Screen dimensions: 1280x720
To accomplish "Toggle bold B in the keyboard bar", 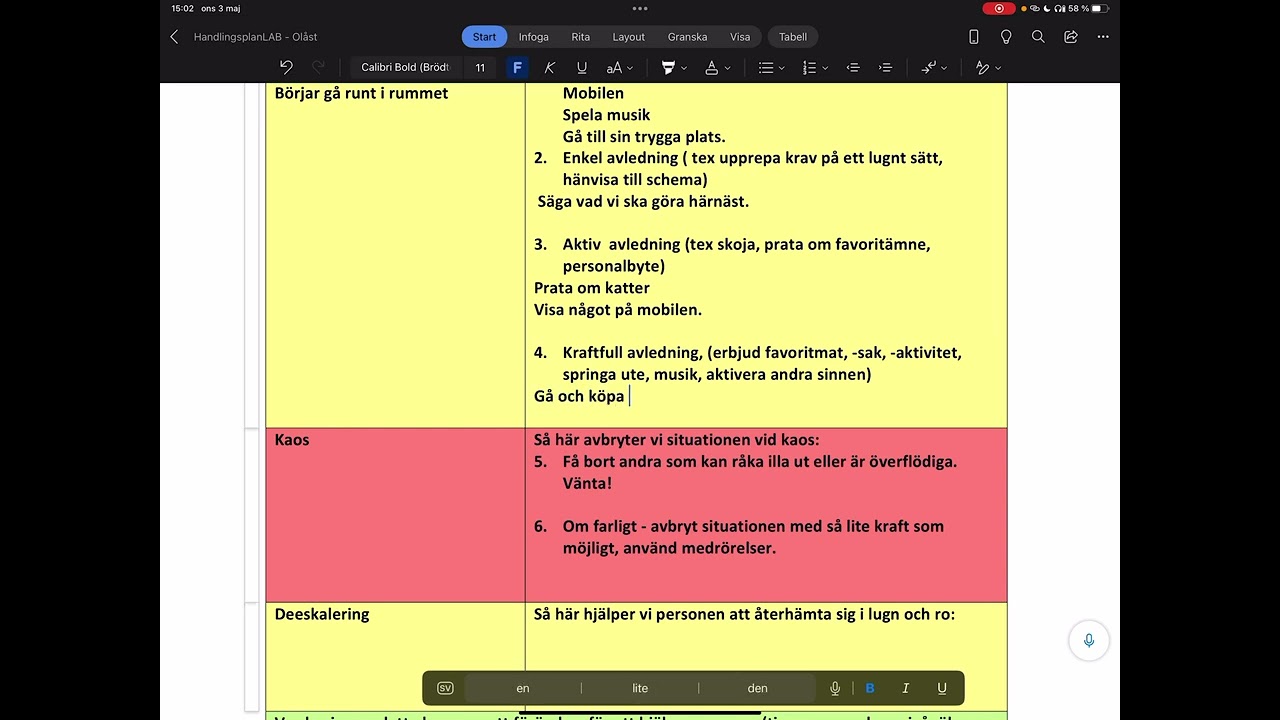I will coord(870,688).
